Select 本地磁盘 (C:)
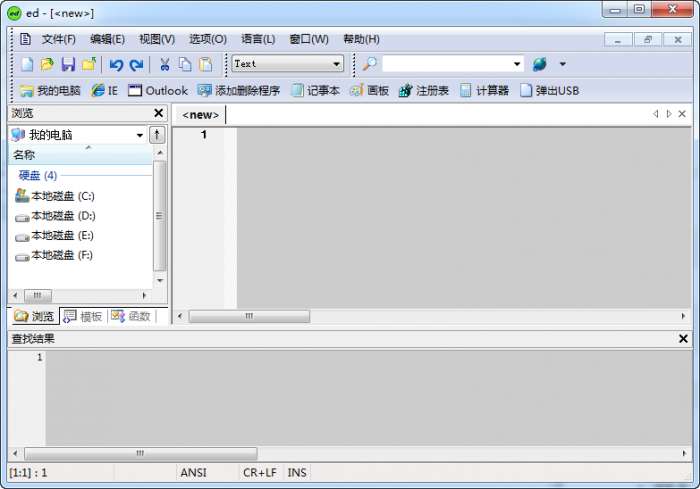 pos(55,196)
